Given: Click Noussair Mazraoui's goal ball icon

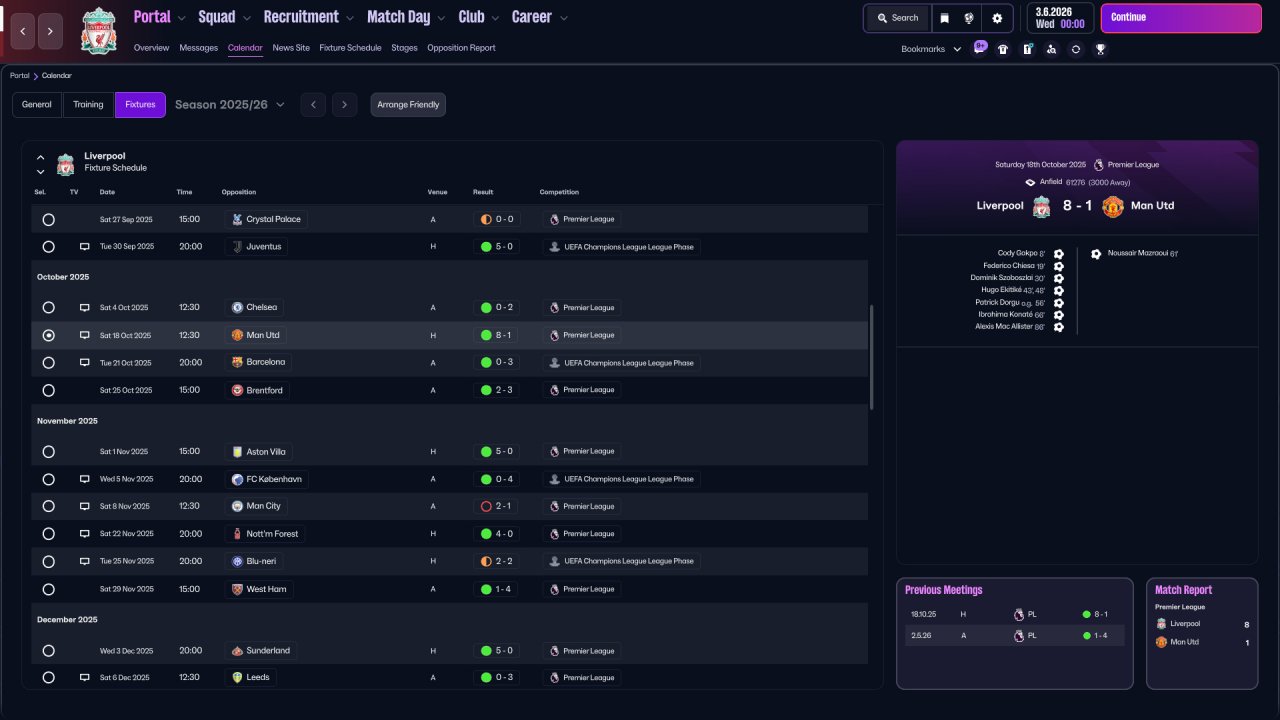Looking at the screenshot, I should click(1096, 254).
